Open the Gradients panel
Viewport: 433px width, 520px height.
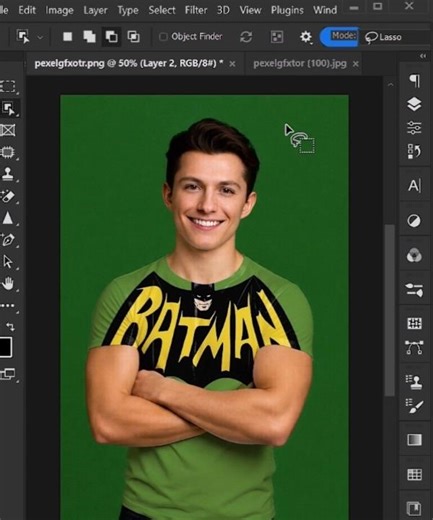[414, 440]
